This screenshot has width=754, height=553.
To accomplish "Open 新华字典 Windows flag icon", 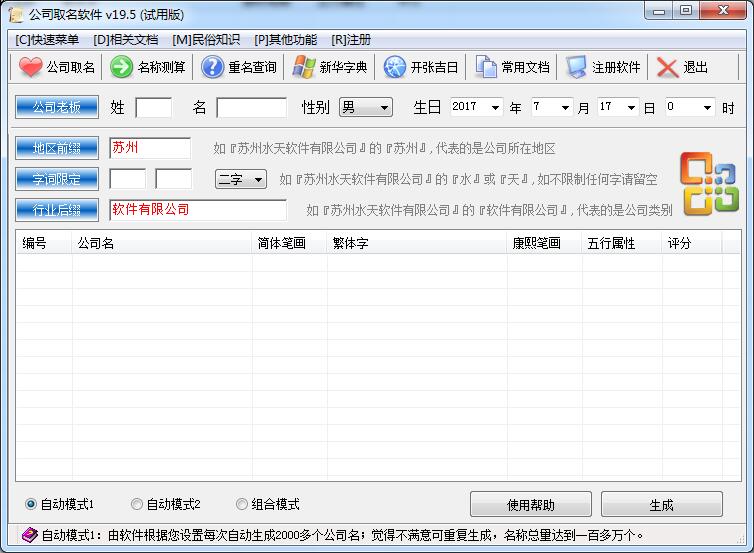I will (x=303, y=67).
